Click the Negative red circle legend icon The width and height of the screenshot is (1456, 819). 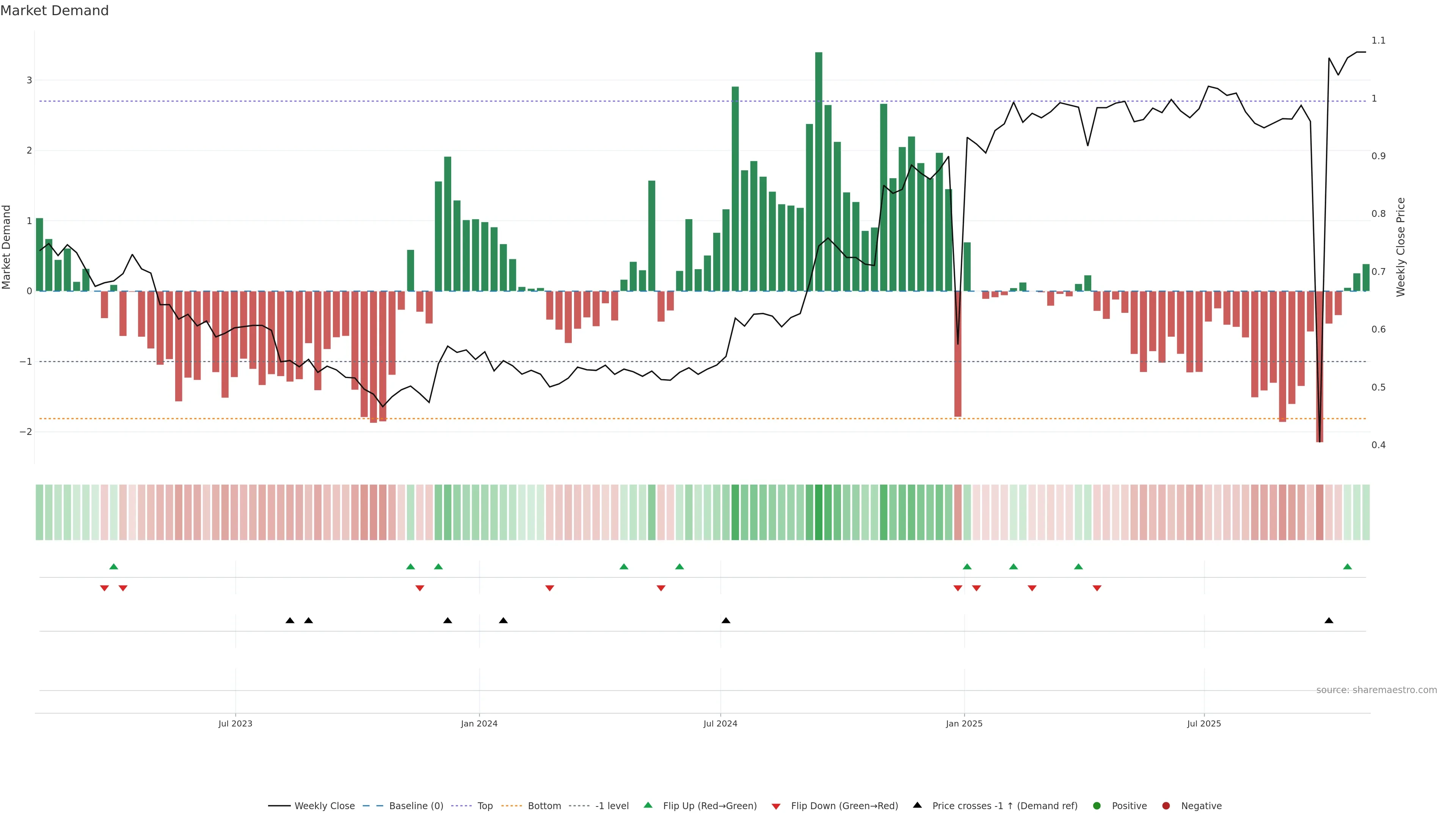(x=1166, y=806)
